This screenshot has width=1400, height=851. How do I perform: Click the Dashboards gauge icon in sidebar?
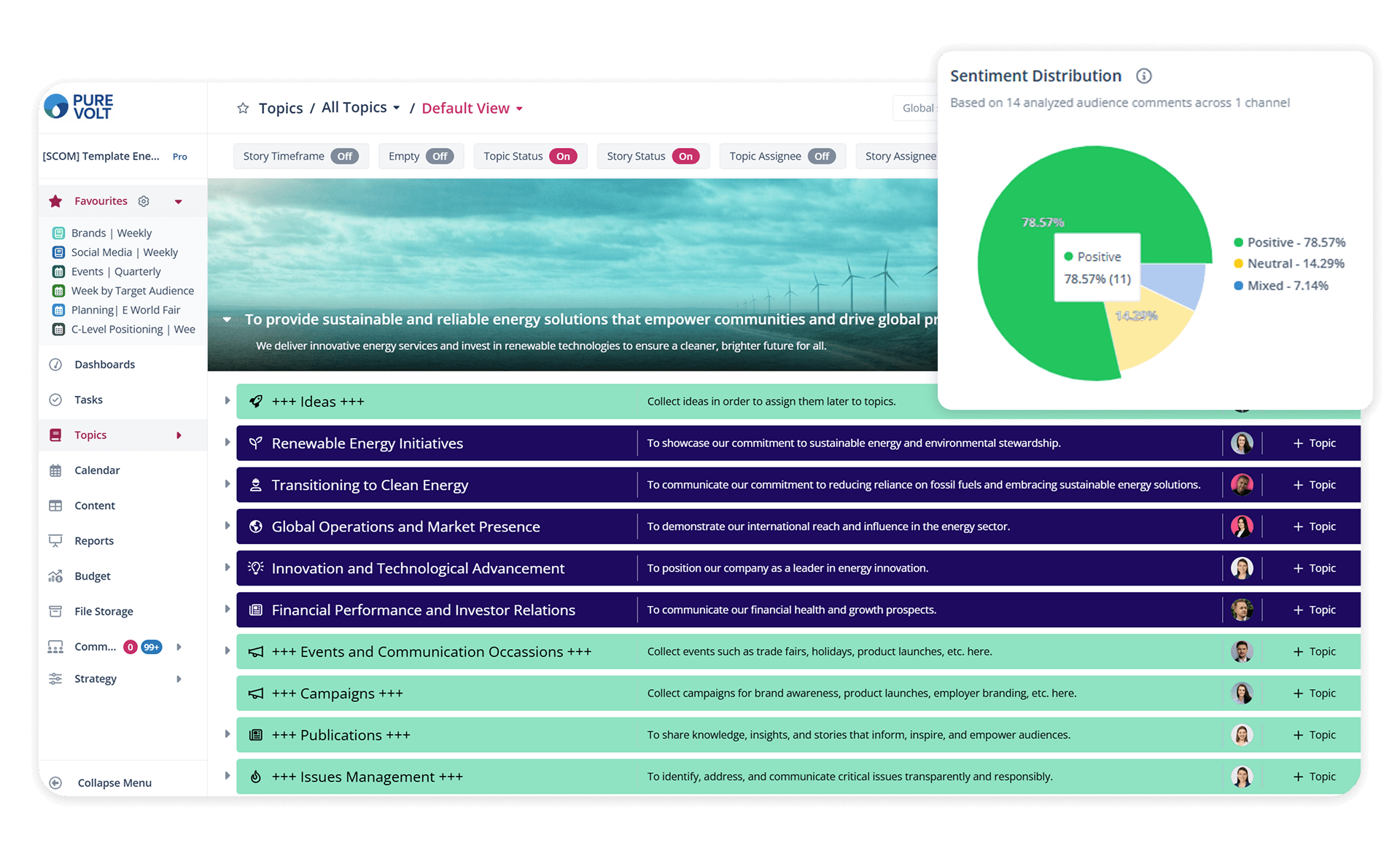click(55, 365)
